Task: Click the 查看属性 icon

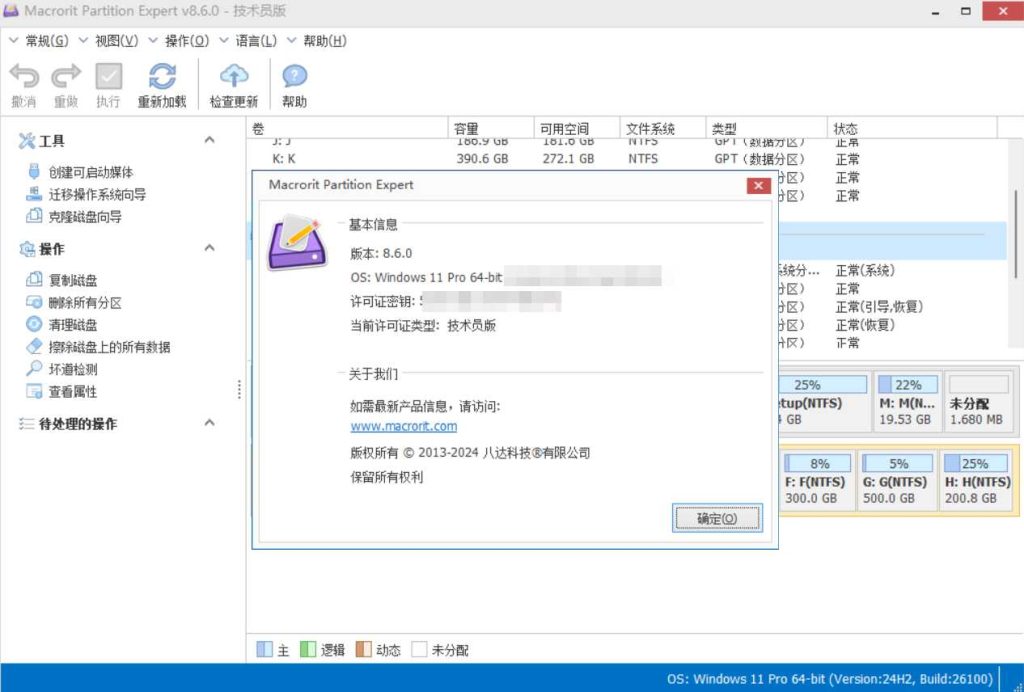Action: tap(34, 390)
